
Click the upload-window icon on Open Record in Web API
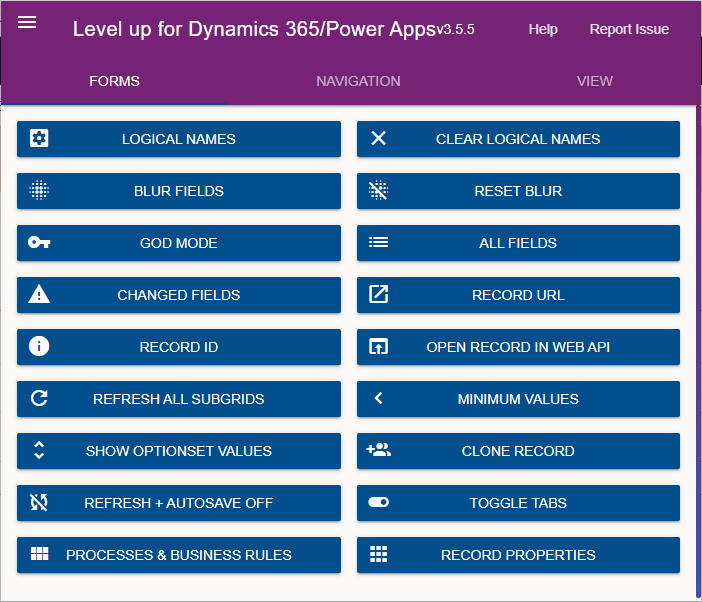pos(378,346)
